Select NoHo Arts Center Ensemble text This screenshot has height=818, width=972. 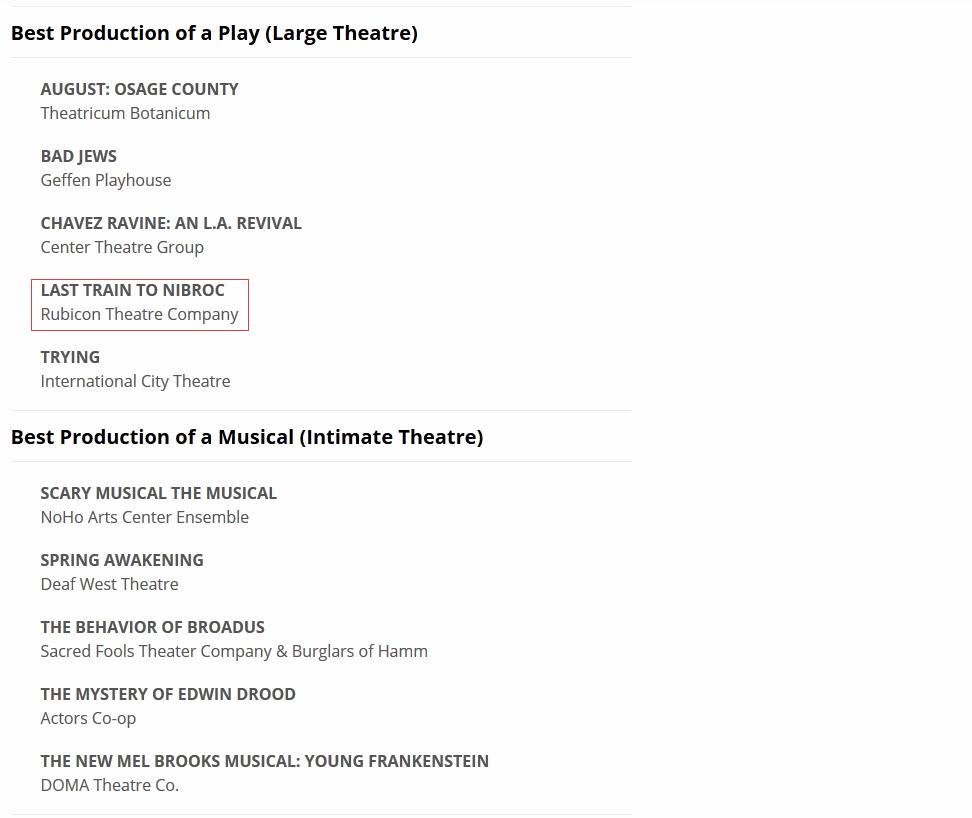click(144, 517)
